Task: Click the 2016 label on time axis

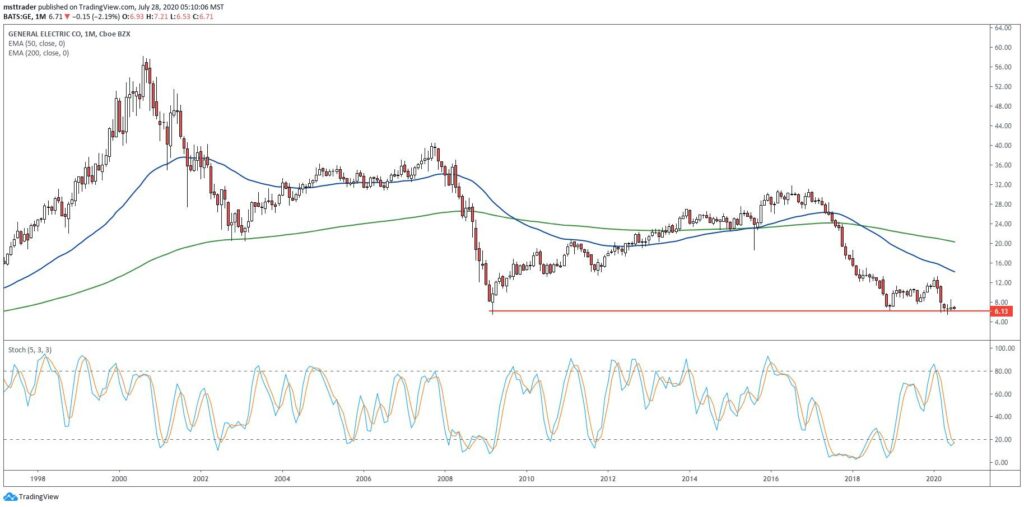Action: coord(771,478)
